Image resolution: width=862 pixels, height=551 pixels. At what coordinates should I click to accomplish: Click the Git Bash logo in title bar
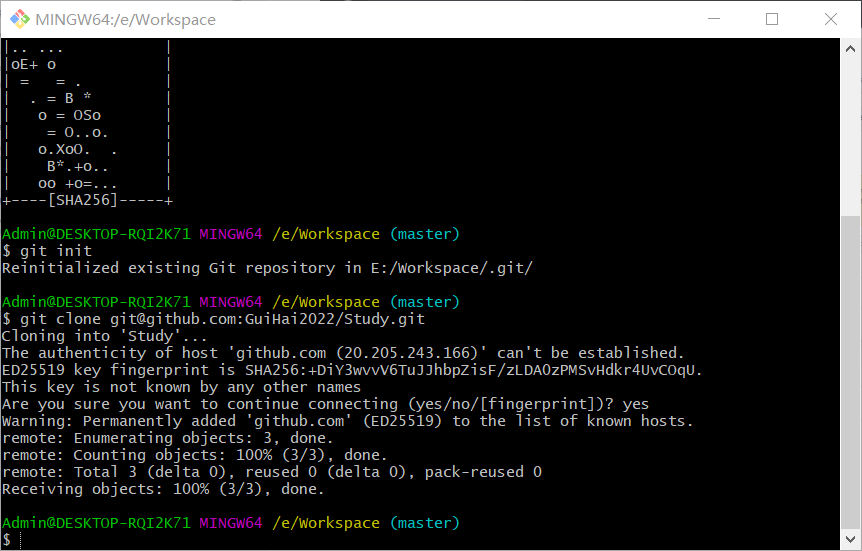pyautogui.click(x=20, y=19)
